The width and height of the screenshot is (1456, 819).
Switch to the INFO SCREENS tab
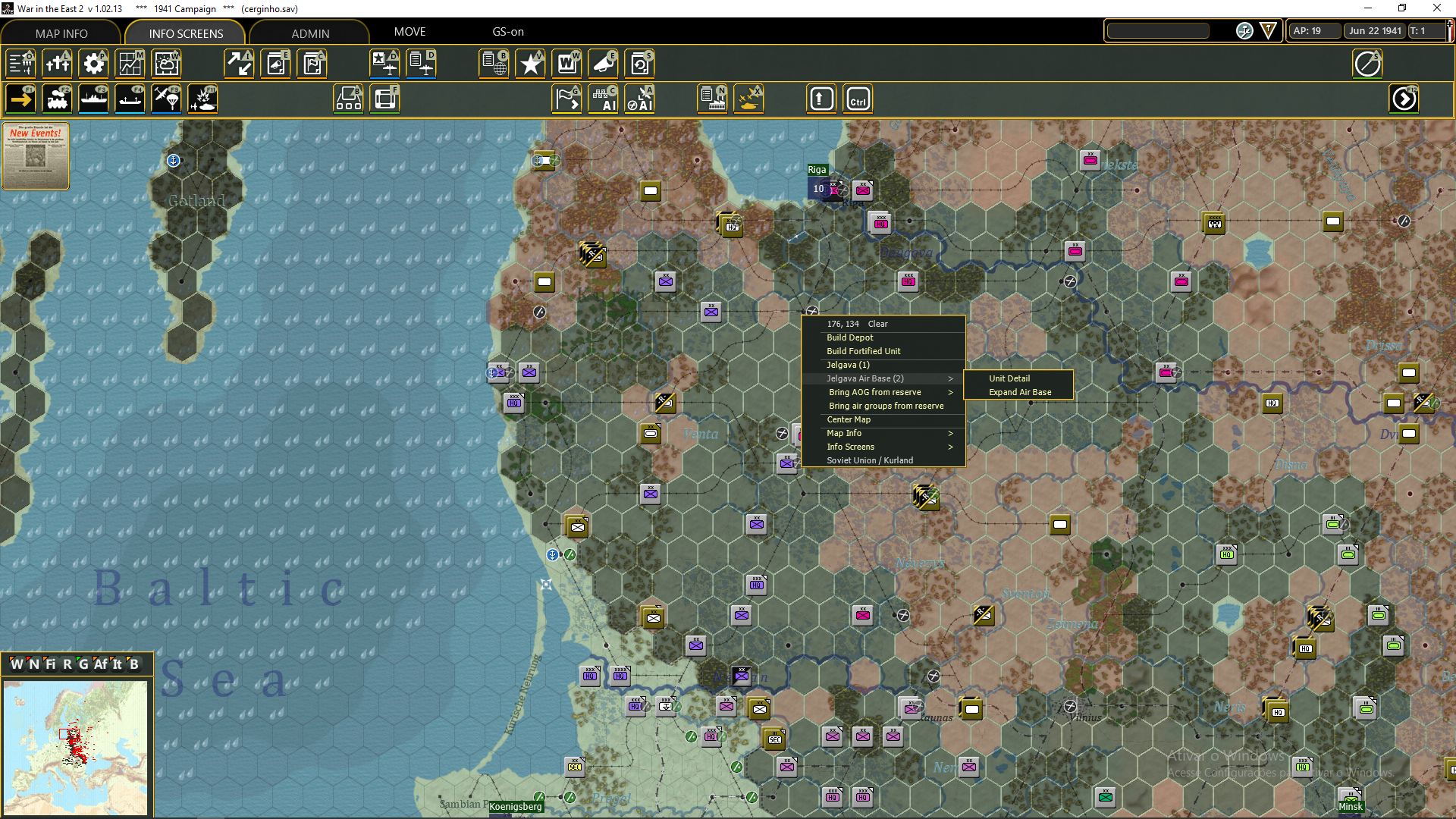[186, 33]
